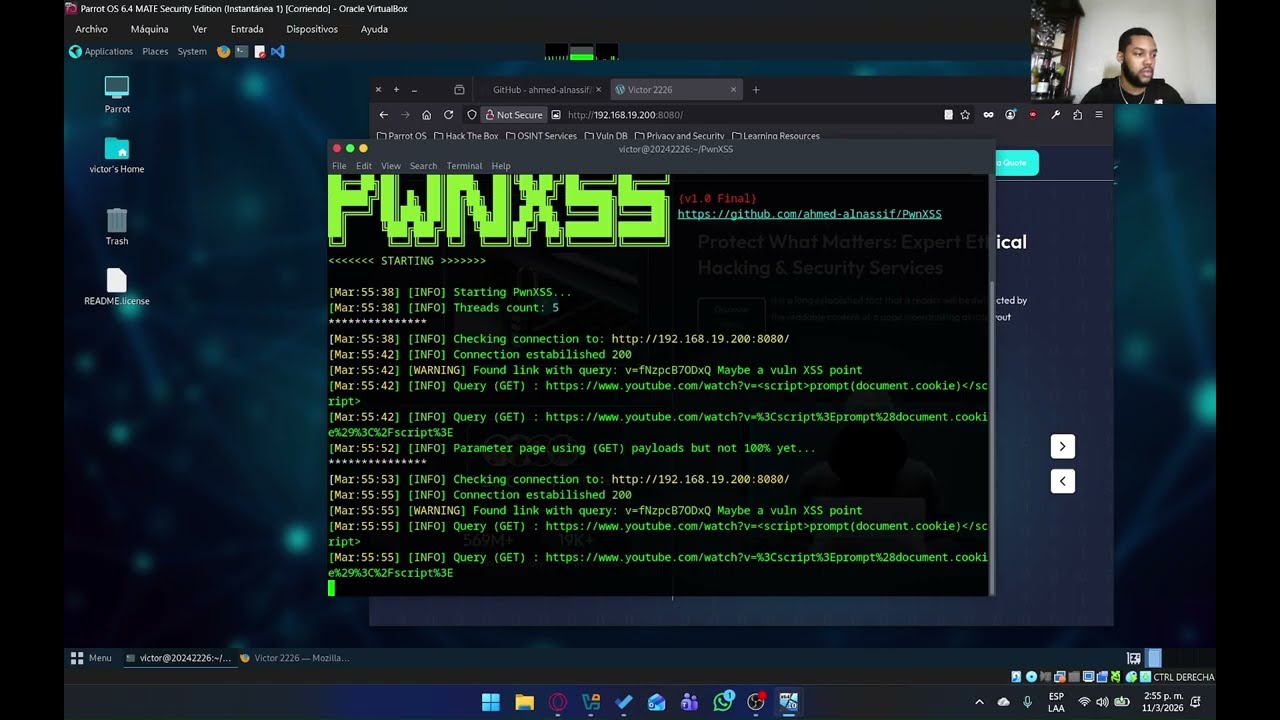Image resolution: width=1280 pixels, height=720 pixels.
Task: Toggle reader view icon in URL bar
Action: (948, 115)
